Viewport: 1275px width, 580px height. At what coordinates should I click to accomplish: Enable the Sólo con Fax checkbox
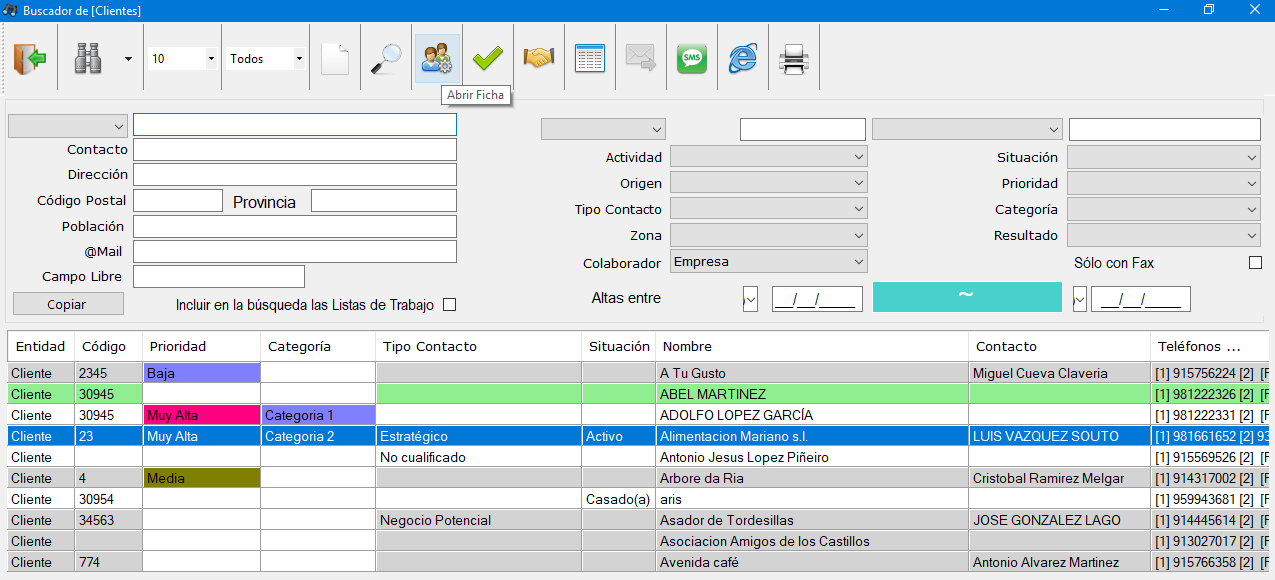pyautogui.click(x=1255, y=263)
